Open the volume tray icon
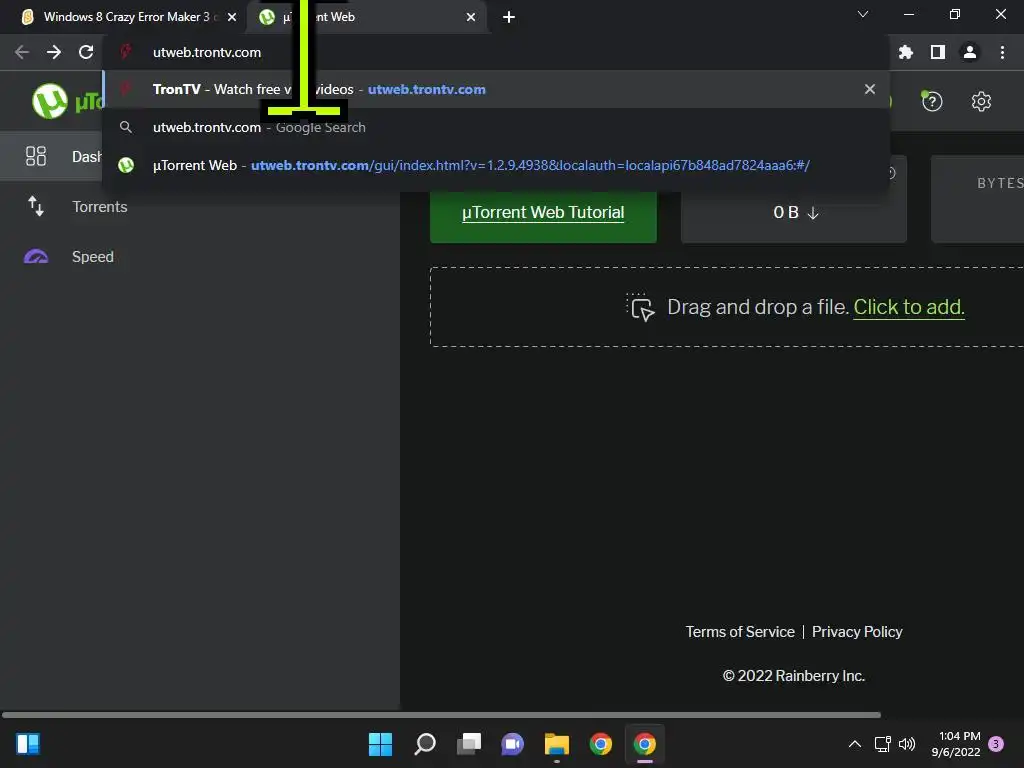The image size is (1024, 768). [x=907, y=744]
